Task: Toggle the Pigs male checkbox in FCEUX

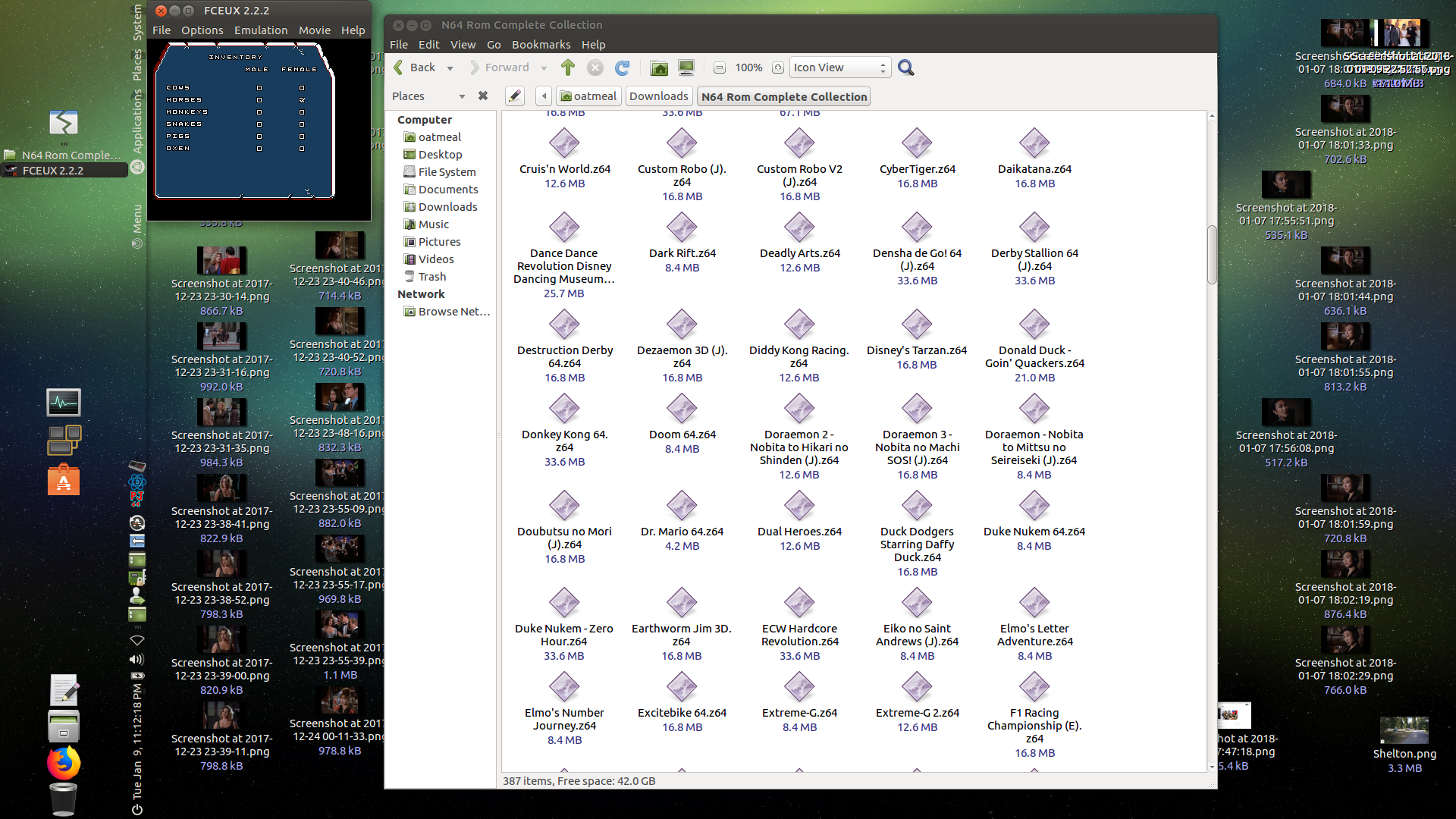Action: point(259,136)
